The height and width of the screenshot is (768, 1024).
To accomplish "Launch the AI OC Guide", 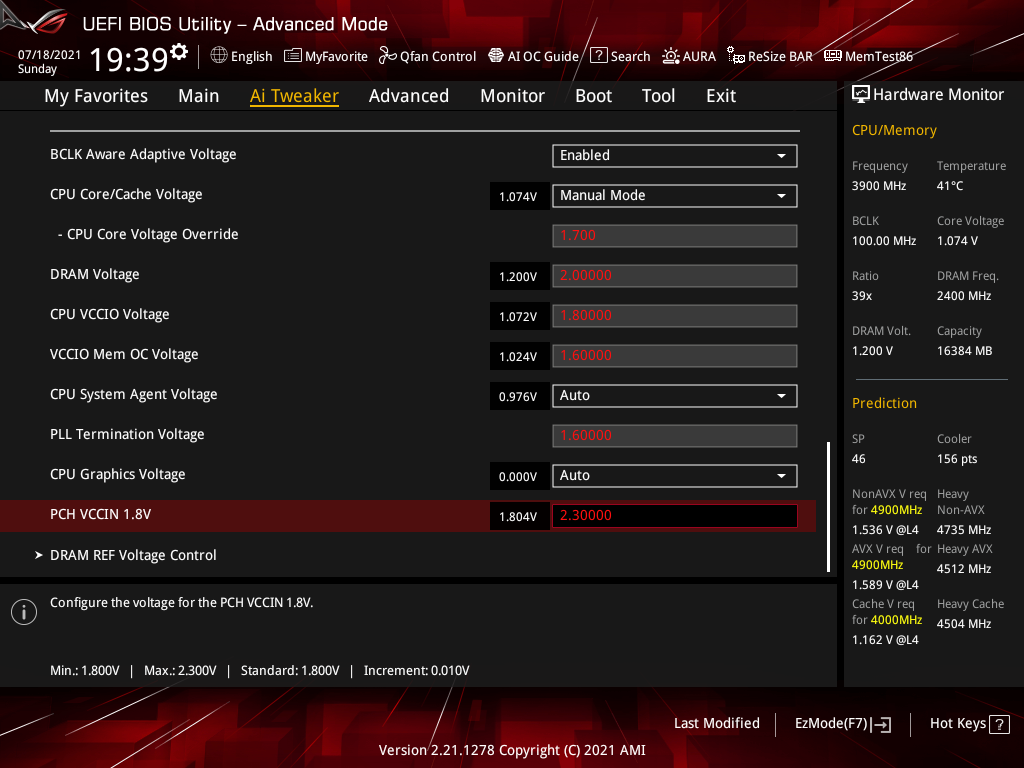I will click(533, 56).
